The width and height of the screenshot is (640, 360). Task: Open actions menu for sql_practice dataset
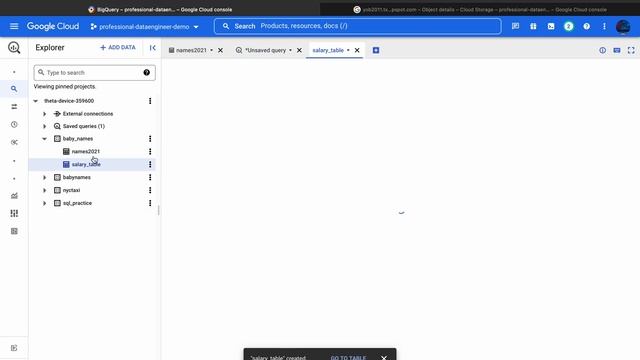pyautogui.click(x=150, y=203)
